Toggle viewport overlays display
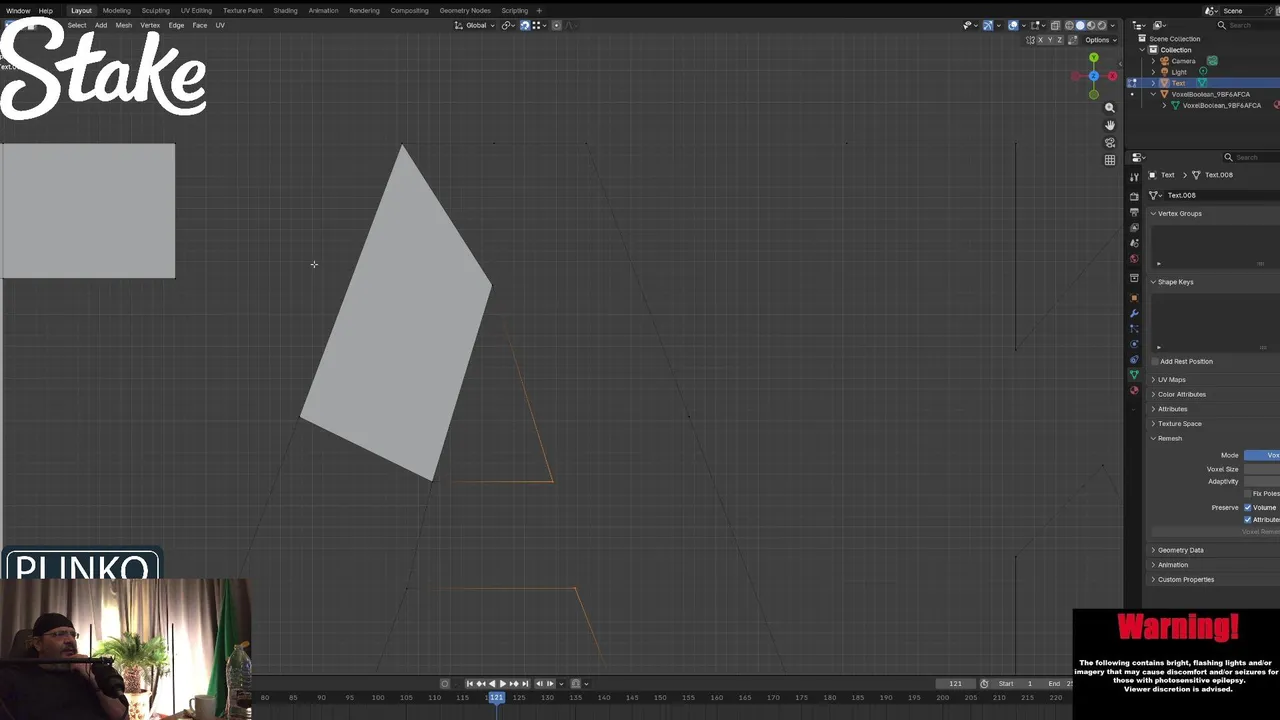Viewport: 1280px width, 720px height. [1013, 25]
